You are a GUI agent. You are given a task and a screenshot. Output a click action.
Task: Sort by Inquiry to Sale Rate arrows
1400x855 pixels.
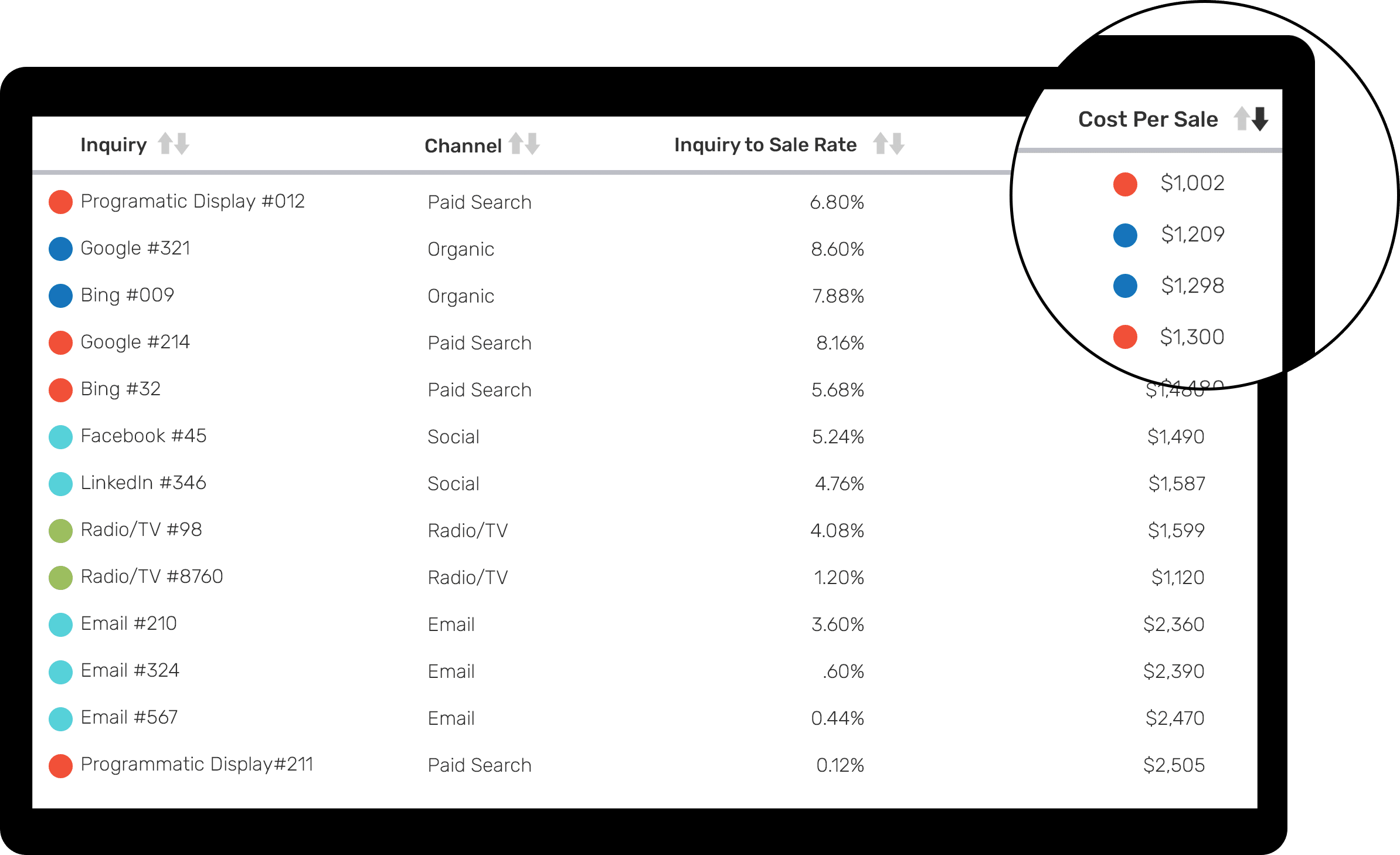(889, 144)
